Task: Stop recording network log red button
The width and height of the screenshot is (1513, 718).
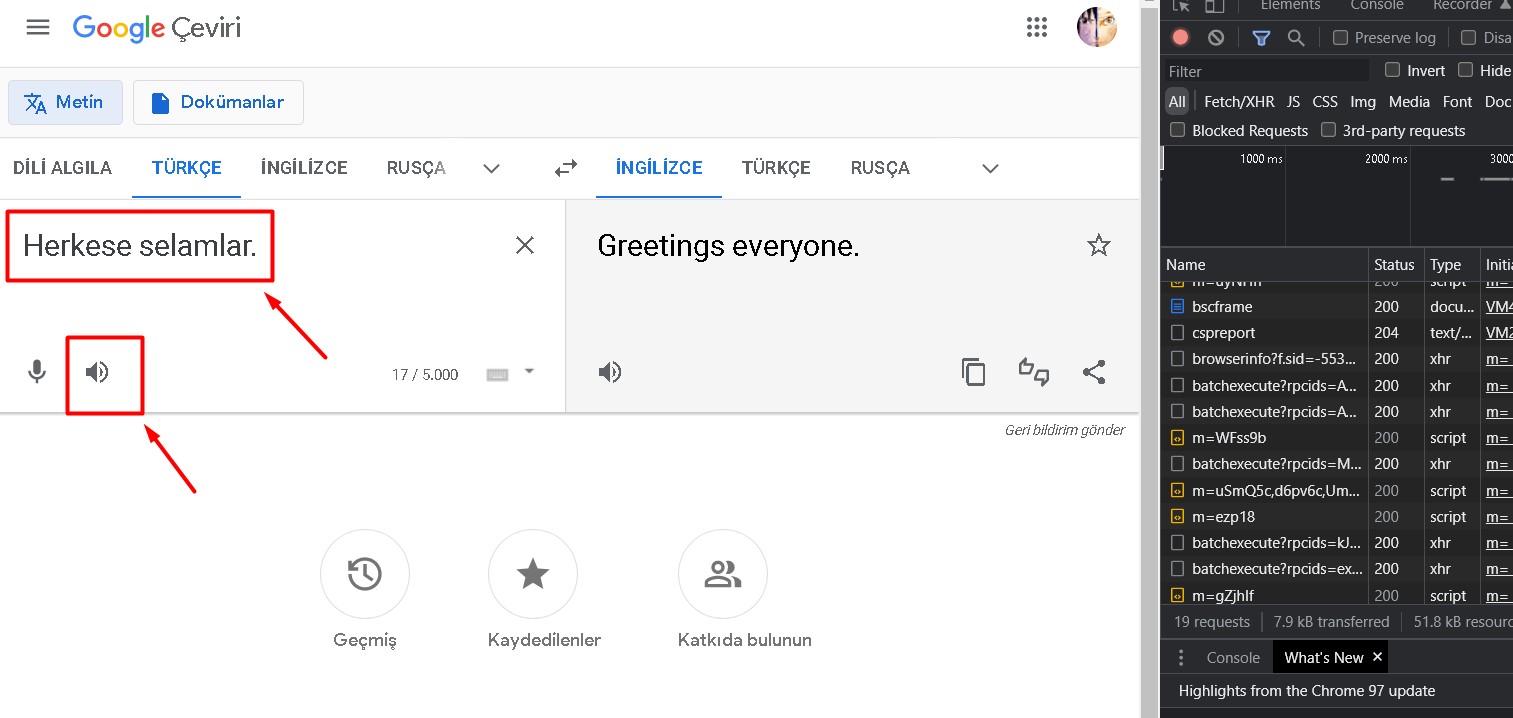Action: [1181, 37]
